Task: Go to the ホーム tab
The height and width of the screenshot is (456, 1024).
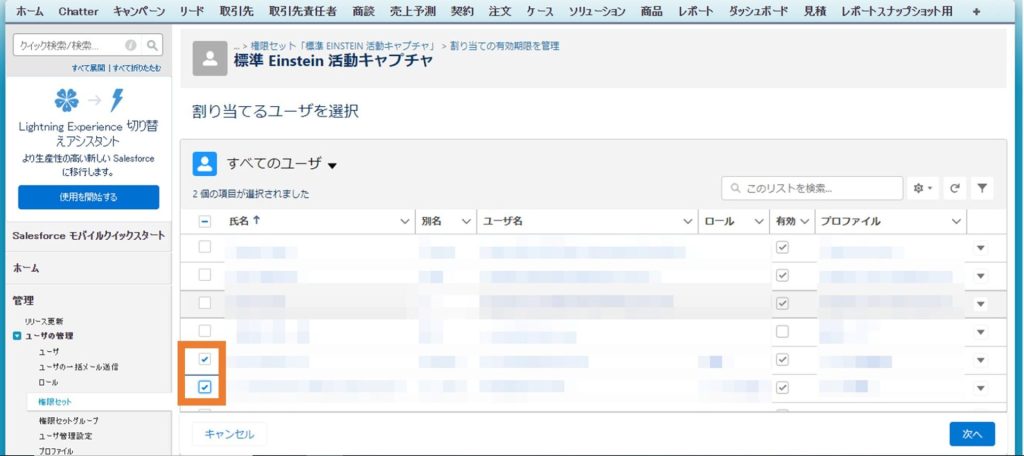Action: click(x=30, y=11)
